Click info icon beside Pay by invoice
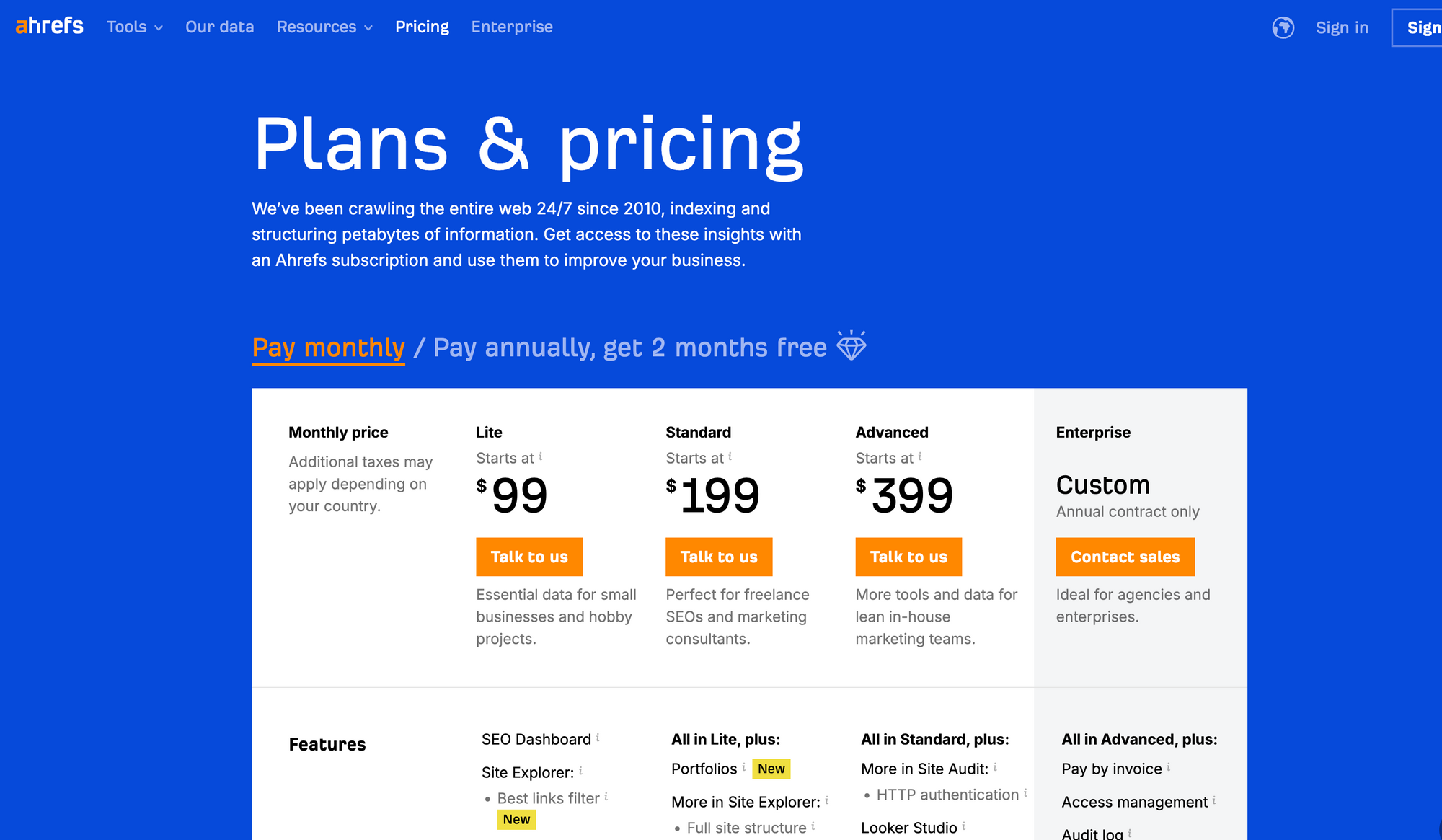 click(1168, 767)
